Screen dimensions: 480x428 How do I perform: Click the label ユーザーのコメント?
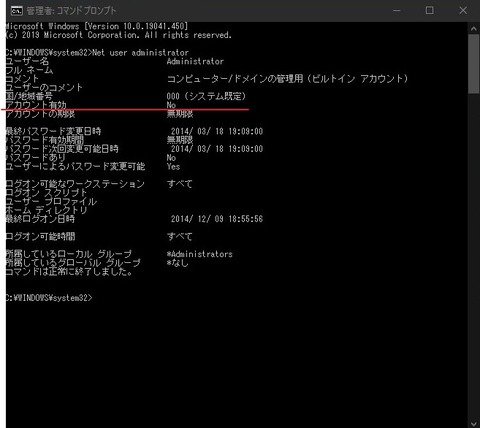pos(44,88)
